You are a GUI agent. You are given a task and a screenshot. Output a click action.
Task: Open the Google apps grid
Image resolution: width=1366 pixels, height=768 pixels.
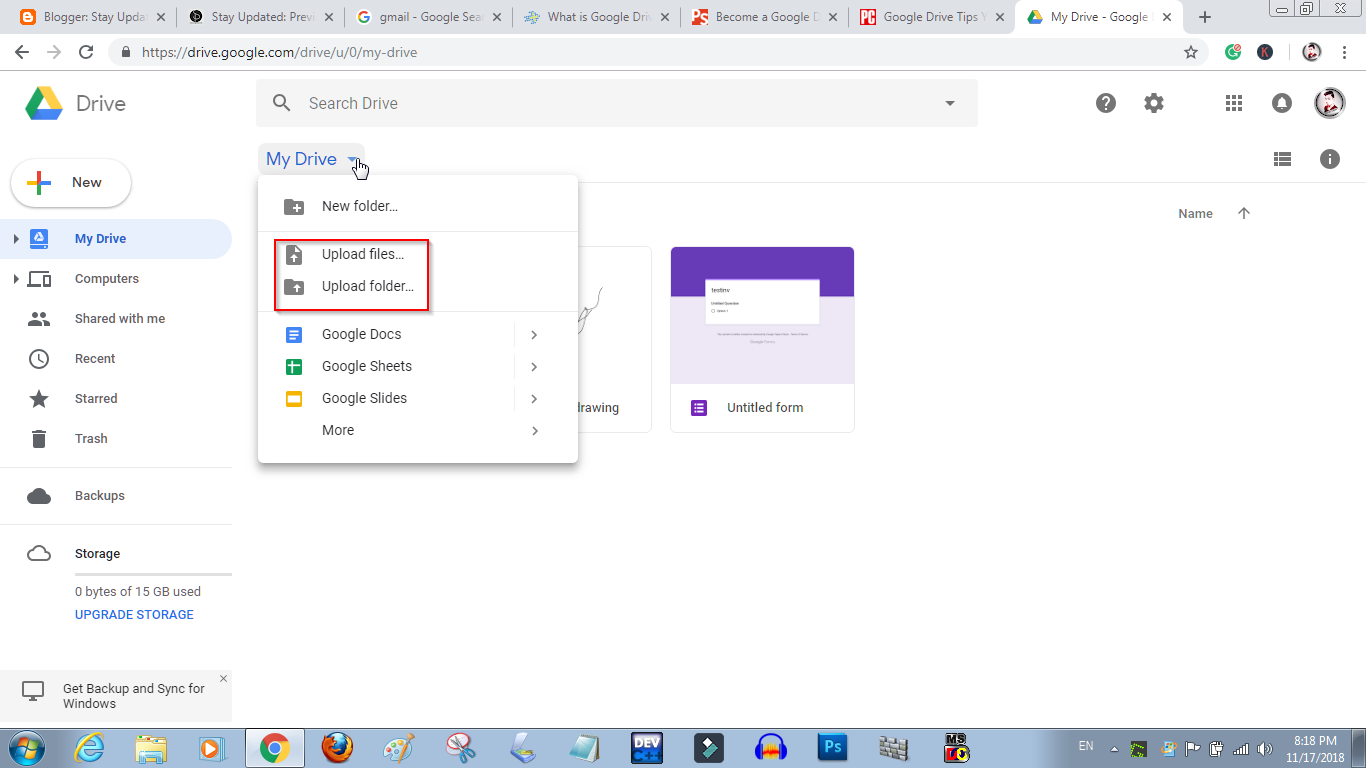1233,102
